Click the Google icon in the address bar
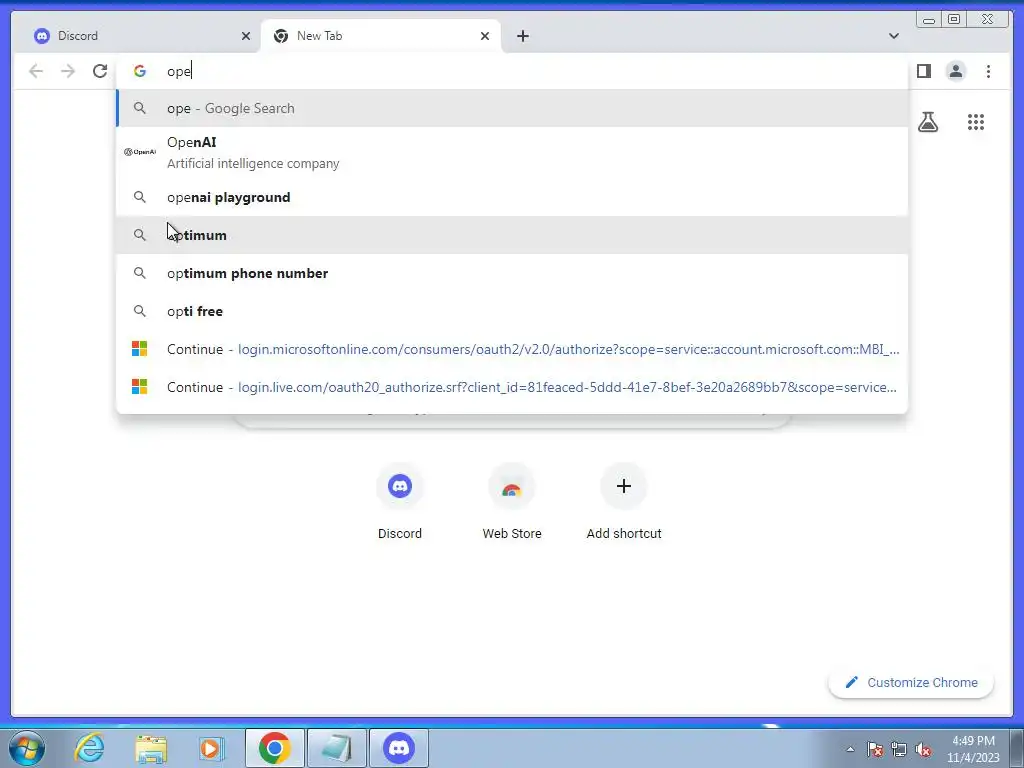 pyautogui.click(x=139, y=71)
